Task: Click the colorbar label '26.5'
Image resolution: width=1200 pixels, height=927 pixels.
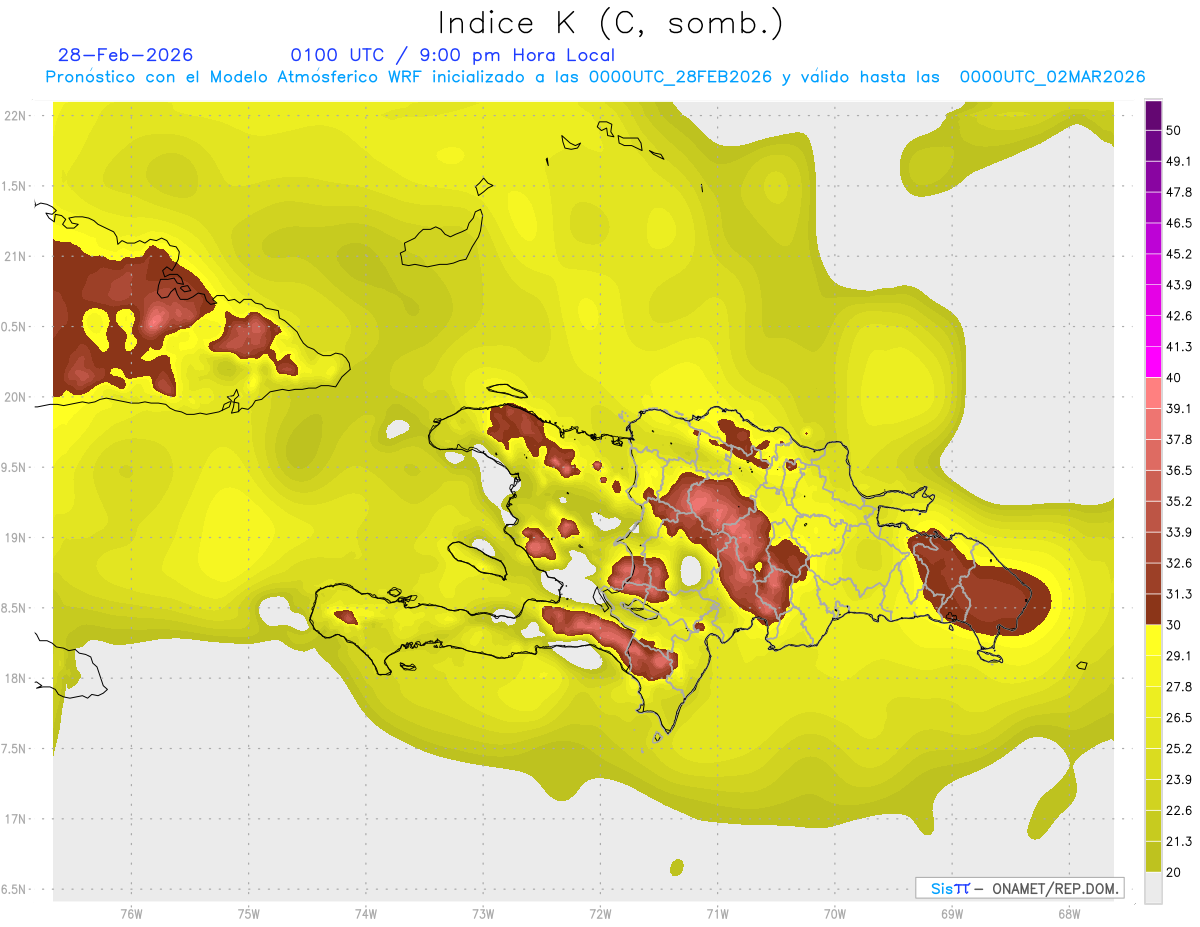Action: coord(1178,717)
